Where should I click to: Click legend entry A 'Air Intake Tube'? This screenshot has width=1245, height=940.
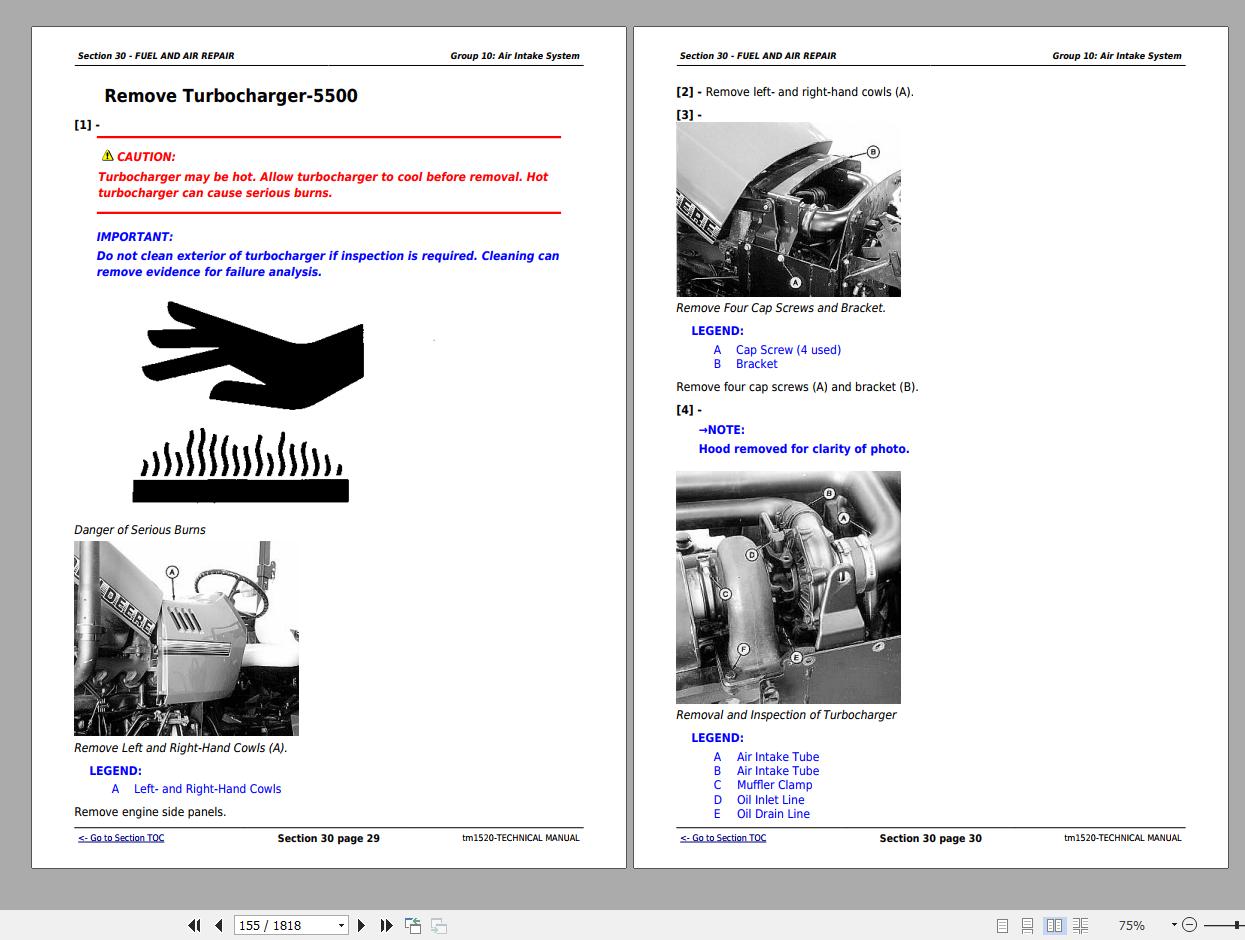(x=778, y=757)
